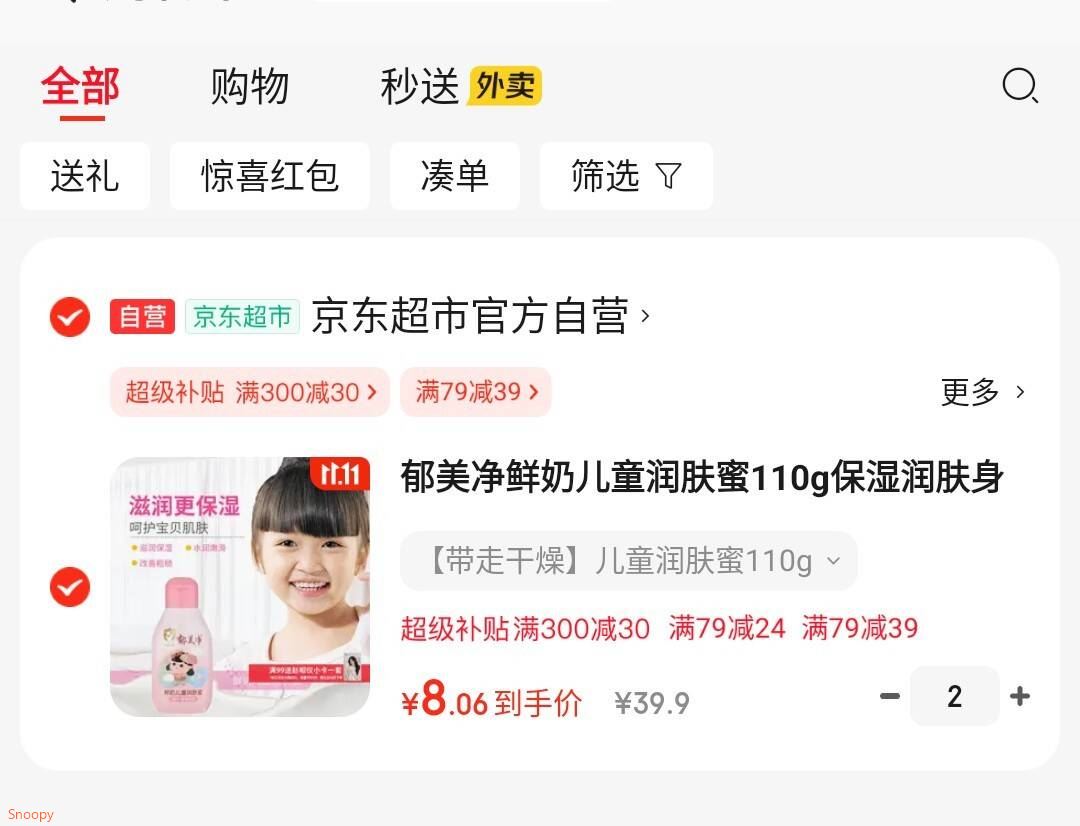1080x826 pixels.
Task: Click the green 京东超市 tag
Action: [242, 317]
